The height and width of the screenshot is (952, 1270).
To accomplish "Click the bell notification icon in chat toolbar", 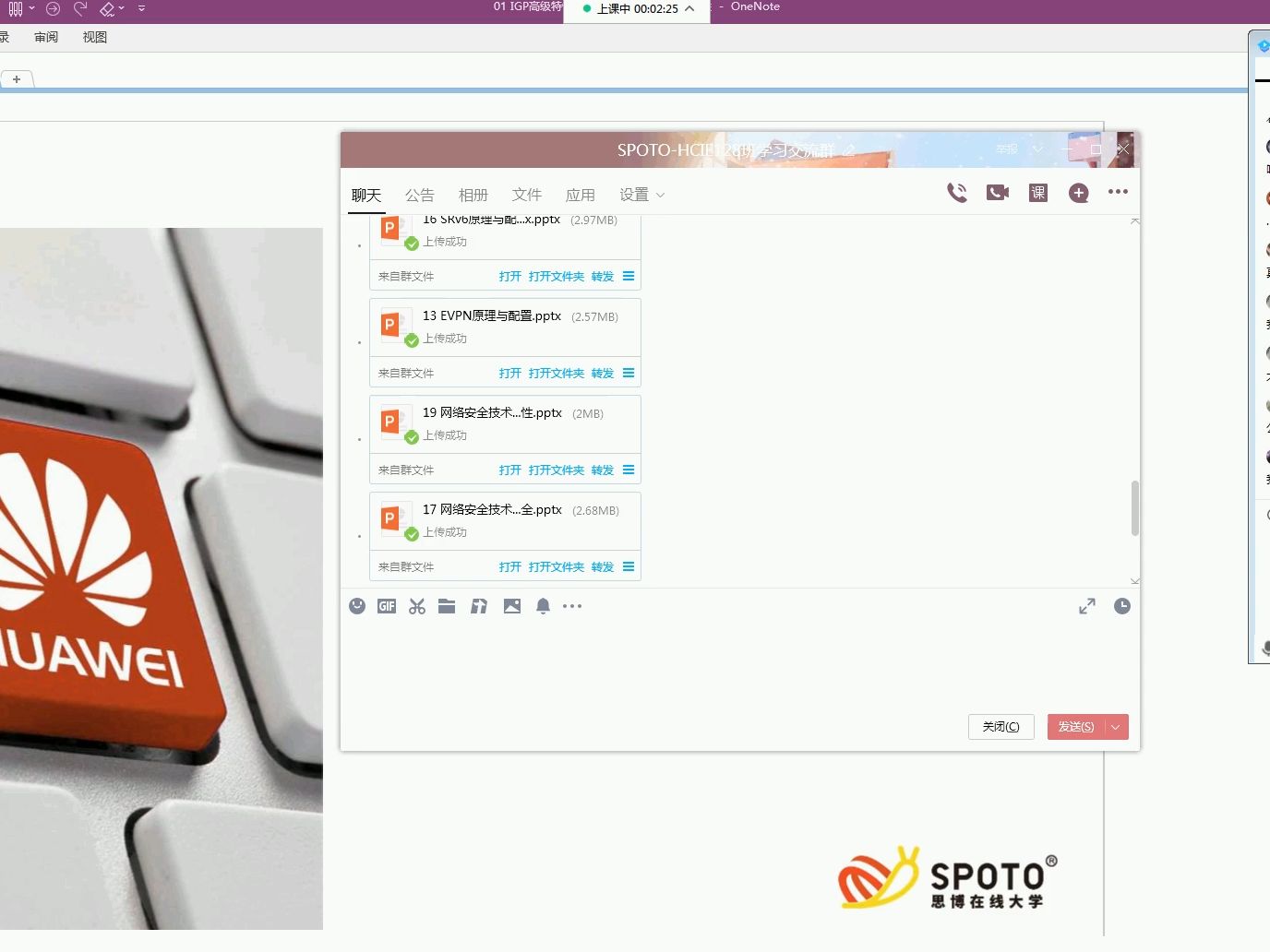I will 544,606.
